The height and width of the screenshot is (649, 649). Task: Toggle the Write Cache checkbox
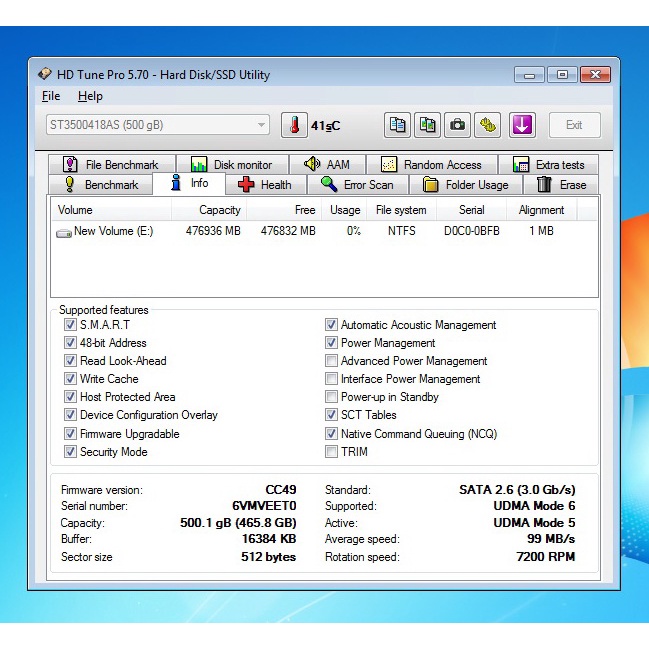point(70,379)
